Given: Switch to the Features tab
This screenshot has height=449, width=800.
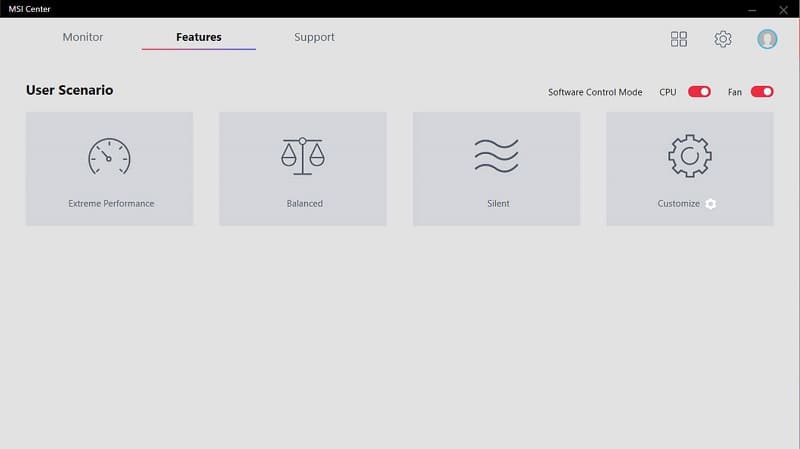Looking at the screenshot, I should tap(199, 37).
